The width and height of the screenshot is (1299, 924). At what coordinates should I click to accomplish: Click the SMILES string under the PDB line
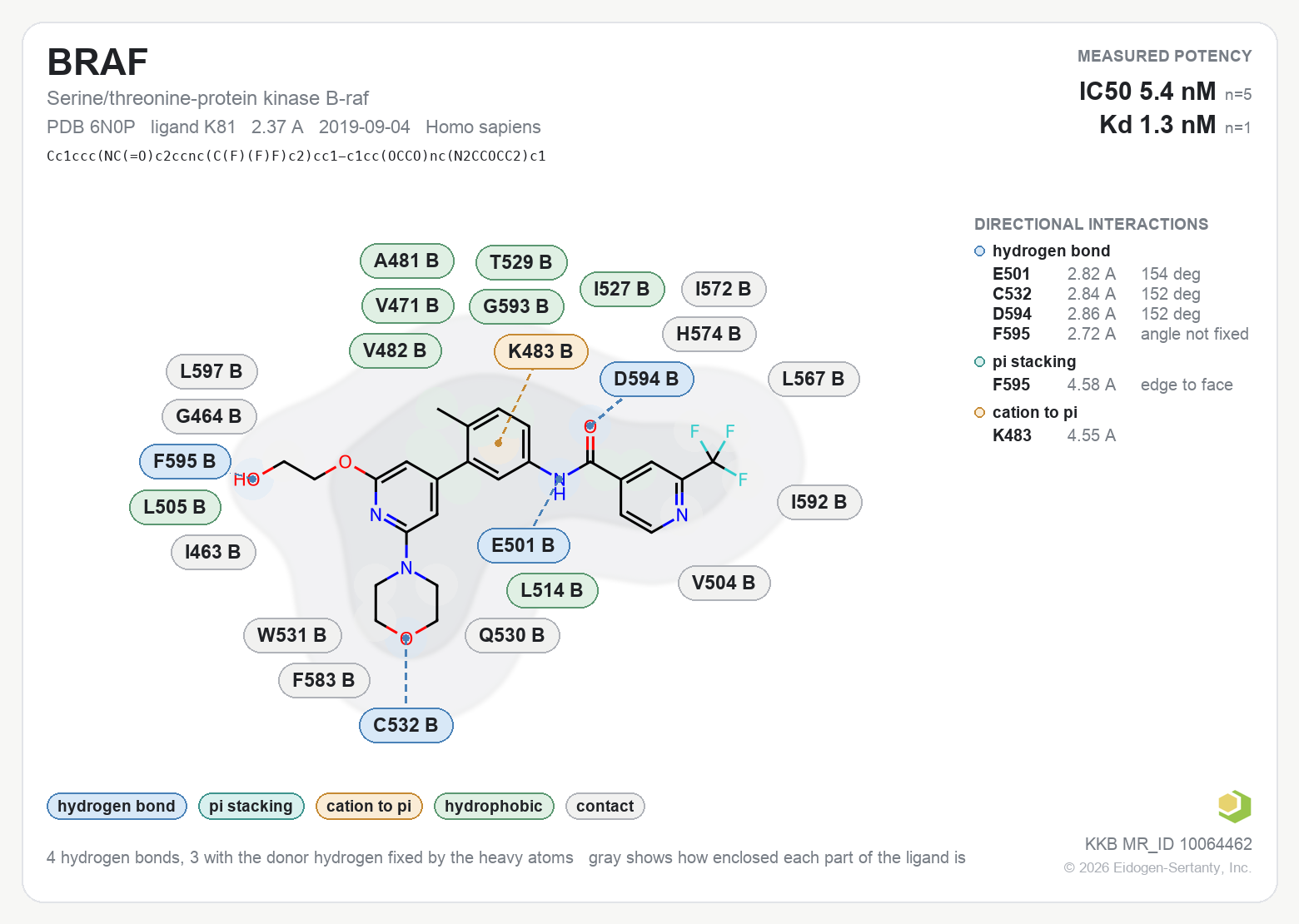pyautogui.click(x=296, y=156)
